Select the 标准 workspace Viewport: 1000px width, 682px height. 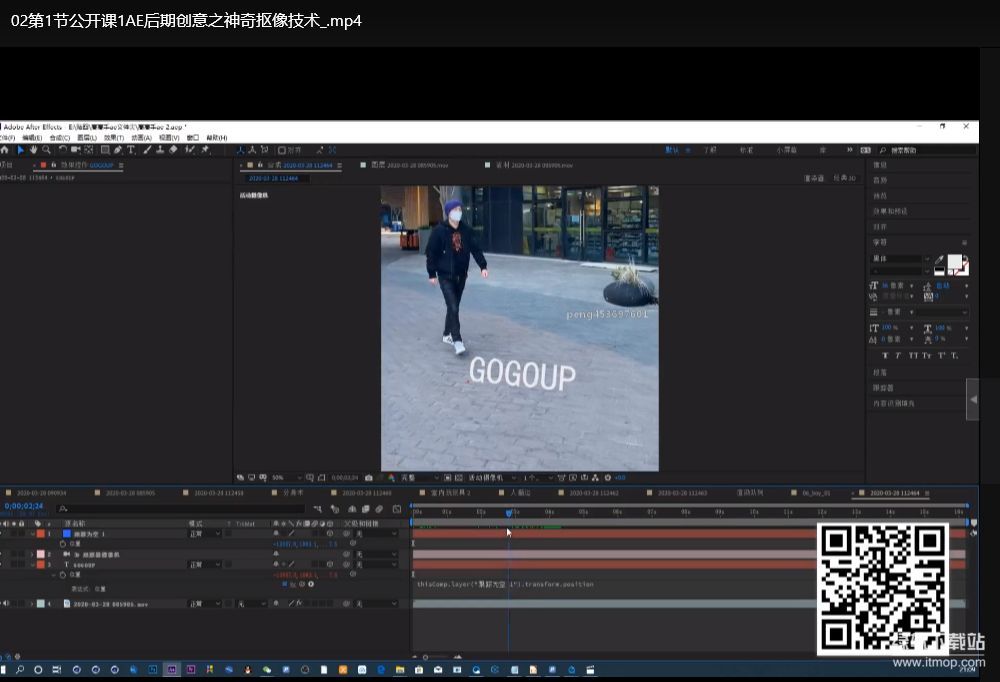746,150
